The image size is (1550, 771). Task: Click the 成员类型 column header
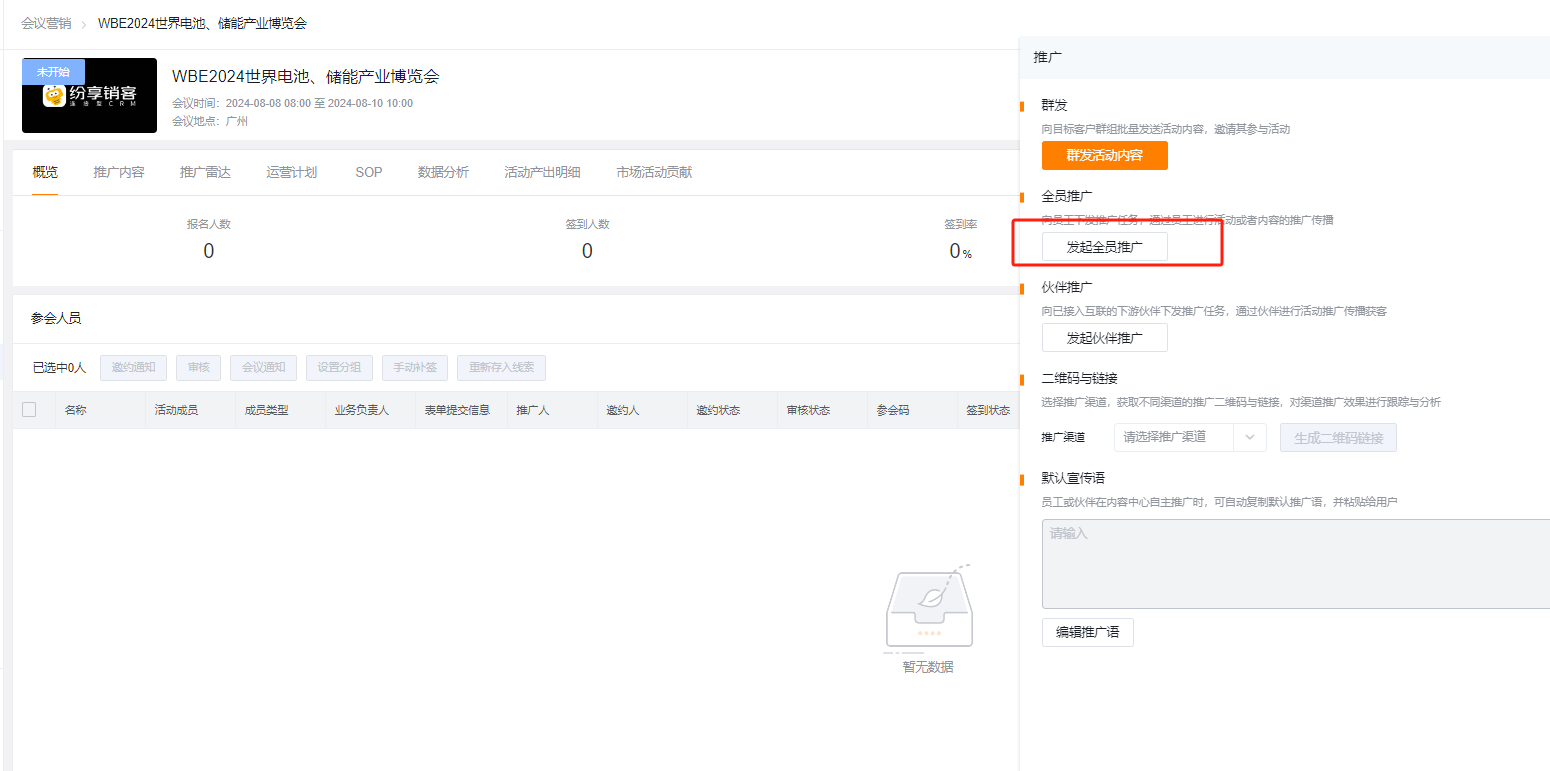pyautogui.click(x=266, y=410)
